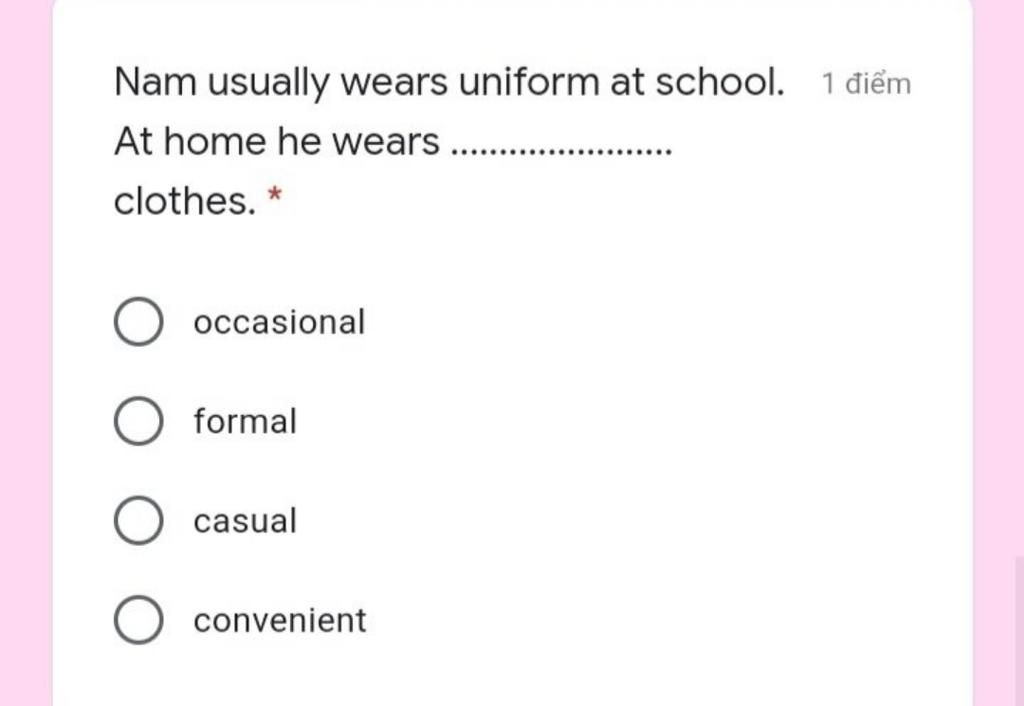Image resolution: width=1024 pixels, height=706 pixels.
Task: Mark the "convenient" radio button
Action: pos(138,620)
